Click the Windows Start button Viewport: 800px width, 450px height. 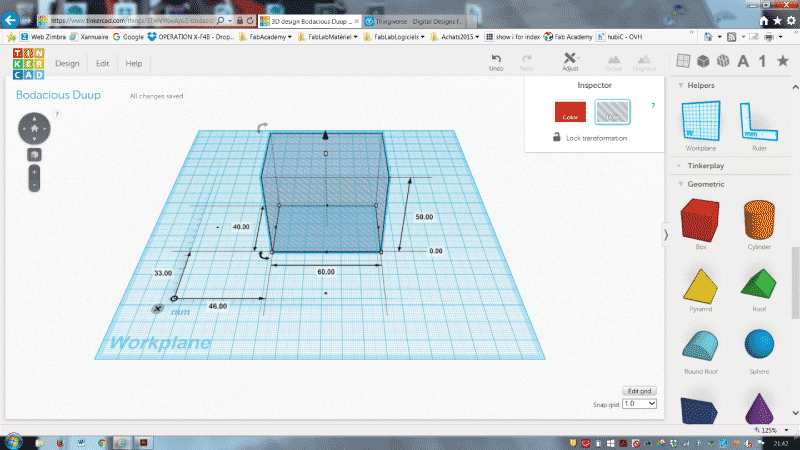click(14, 441)
